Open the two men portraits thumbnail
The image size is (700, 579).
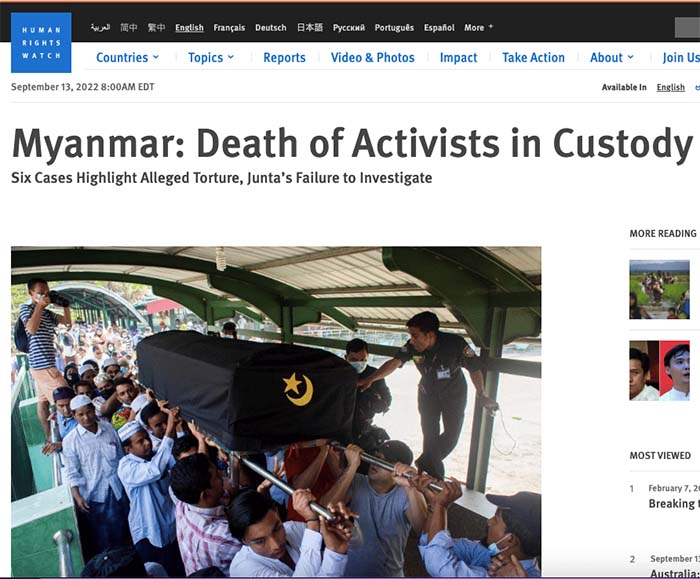pos(659,371)
